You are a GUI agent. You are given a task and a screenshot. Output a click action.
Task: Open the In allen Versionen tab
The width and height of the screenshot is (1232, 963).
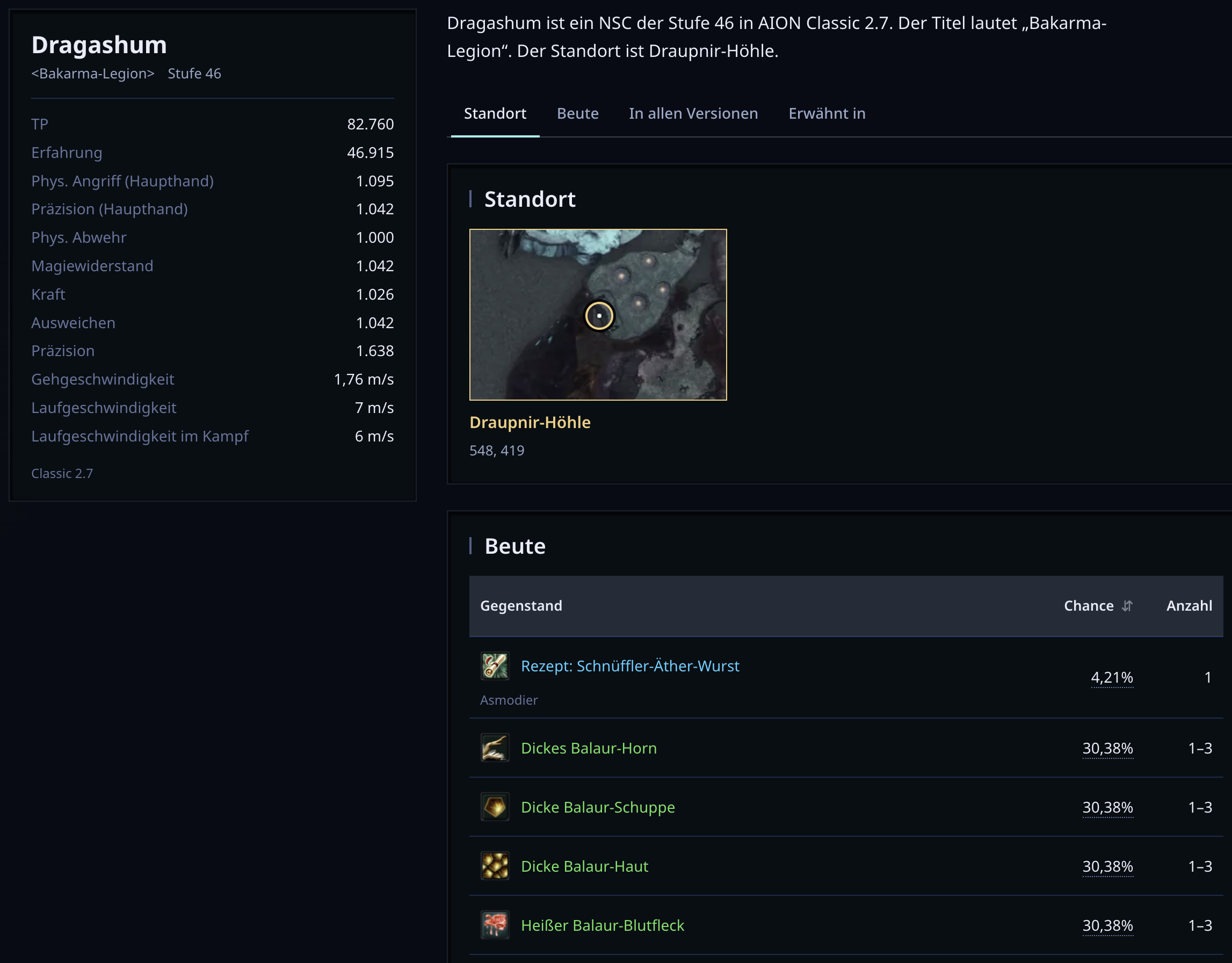[x=693, y=113]
